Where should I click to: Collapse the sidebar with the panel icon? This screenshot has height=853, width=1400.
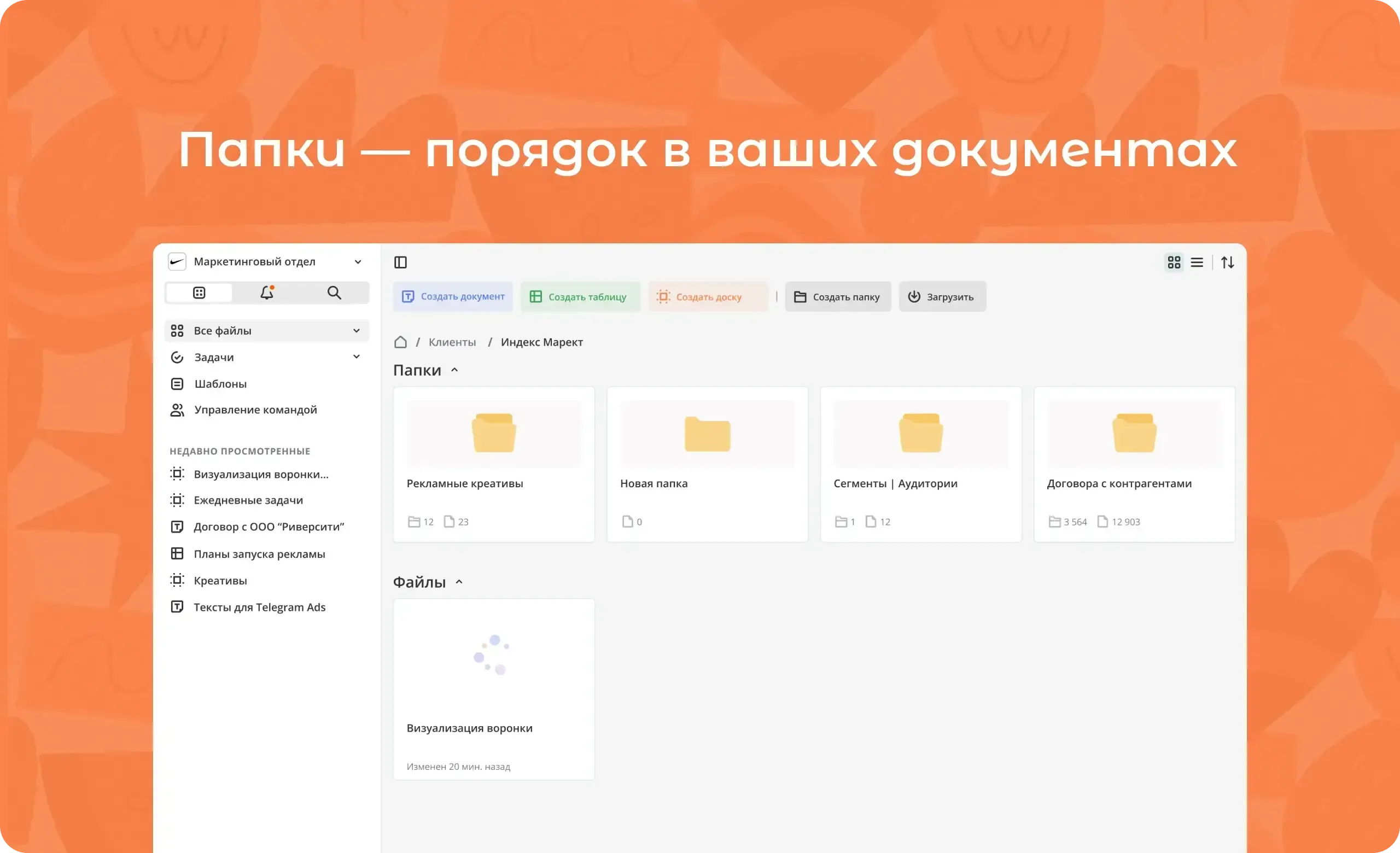(401, 262)
